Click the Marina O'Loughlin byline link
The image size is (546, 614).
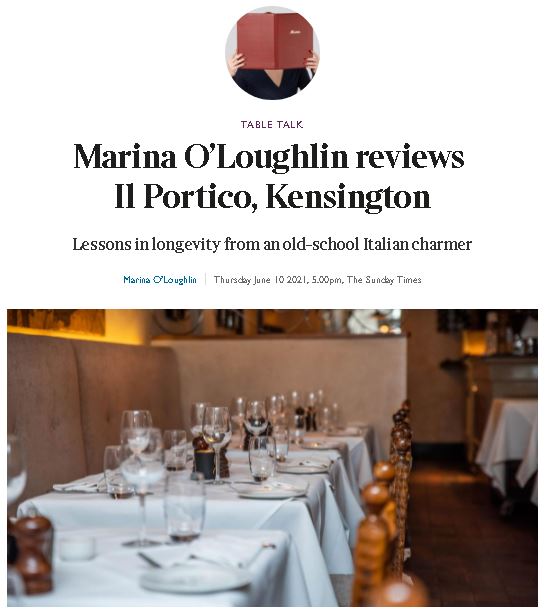[160, 280]
